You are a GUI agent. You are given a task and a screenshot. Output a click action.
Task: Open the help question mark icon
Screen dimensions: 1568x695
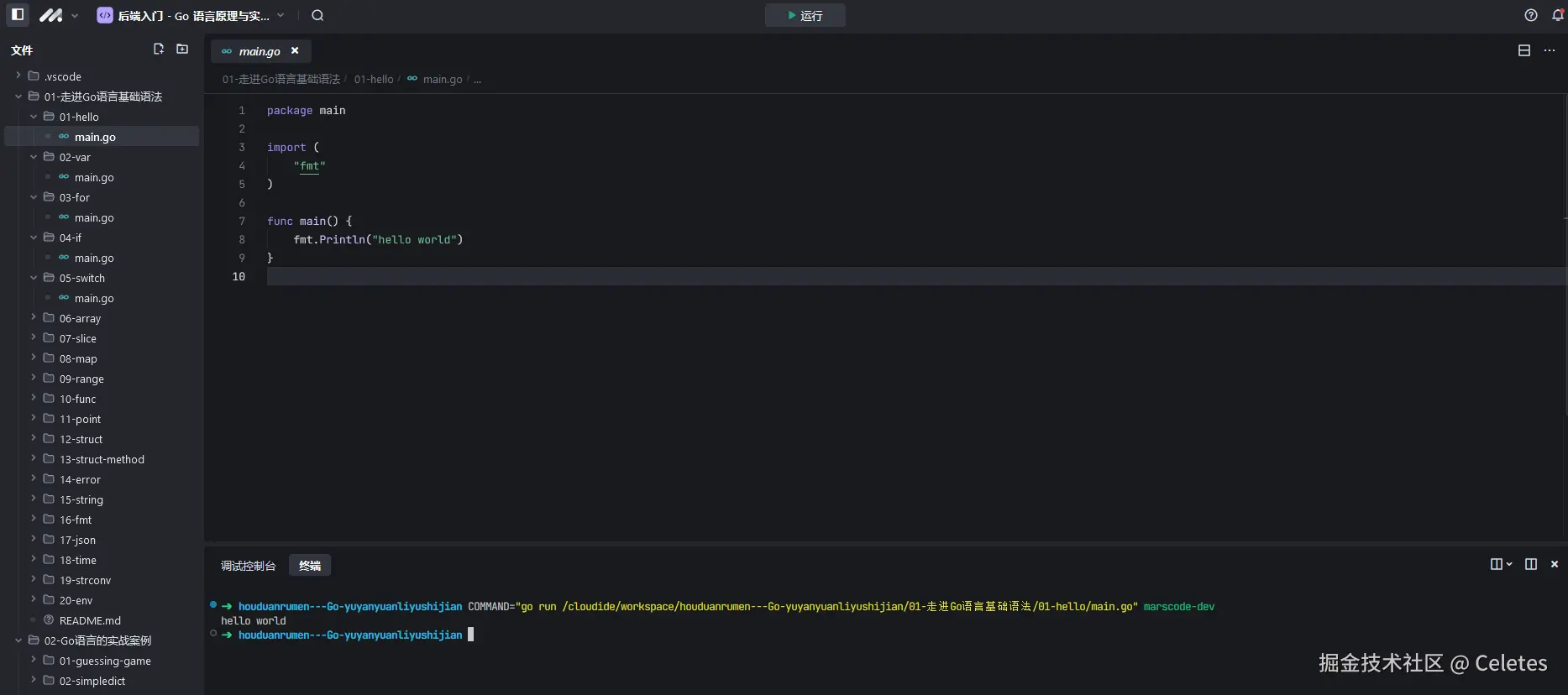pyautogui.click(x=1531, y=15)
